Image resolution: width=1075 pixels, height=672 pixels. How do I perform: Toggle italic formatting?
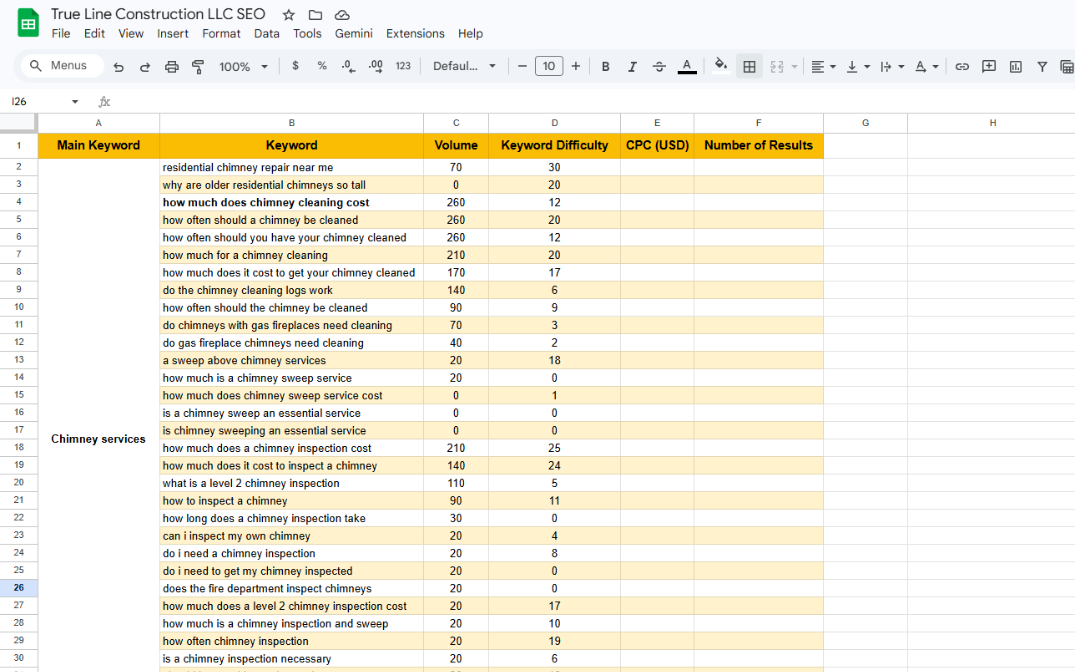click(632, 67)
